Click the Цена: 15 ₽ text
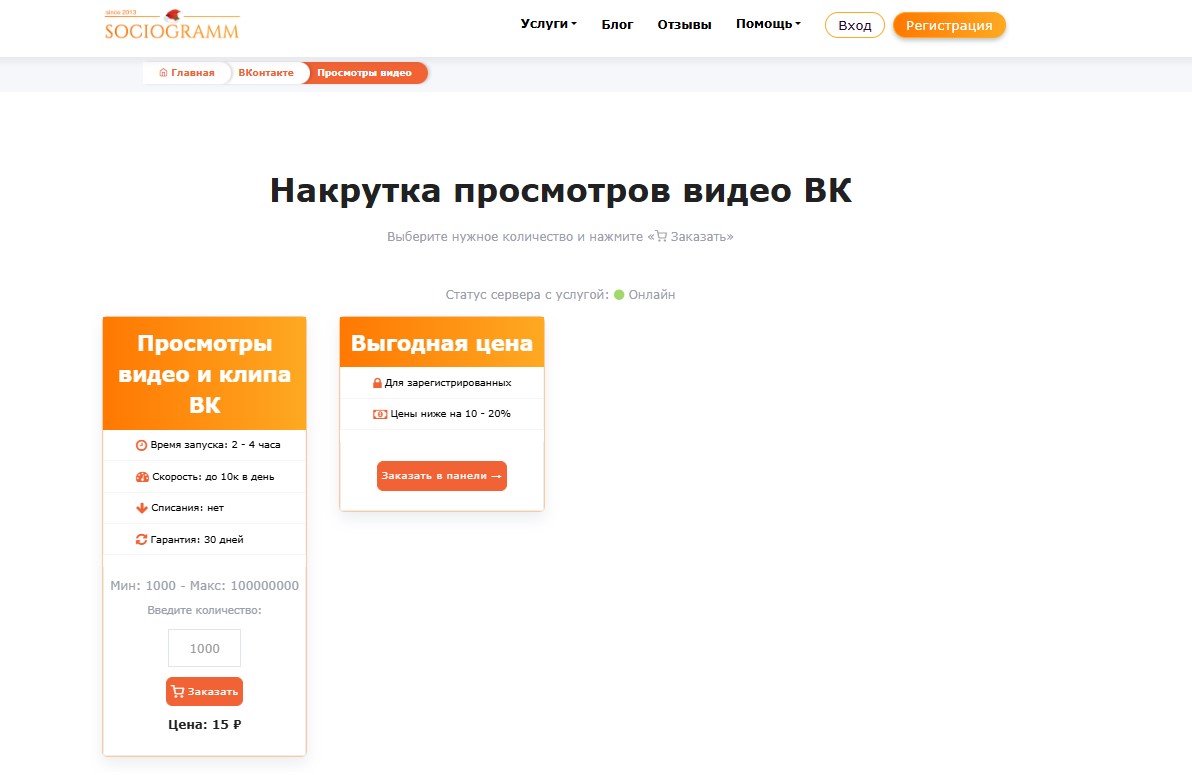 coord(204,724)
